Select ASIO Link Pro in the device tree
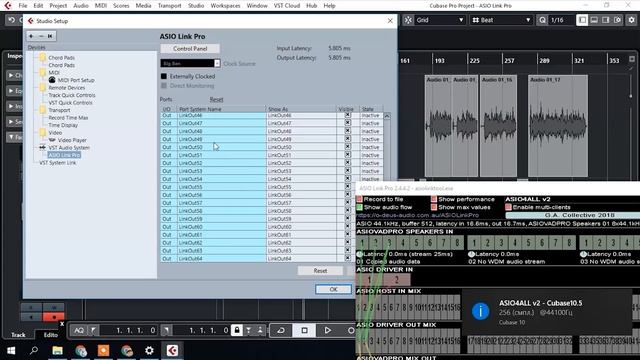 [x=64, y=155]
